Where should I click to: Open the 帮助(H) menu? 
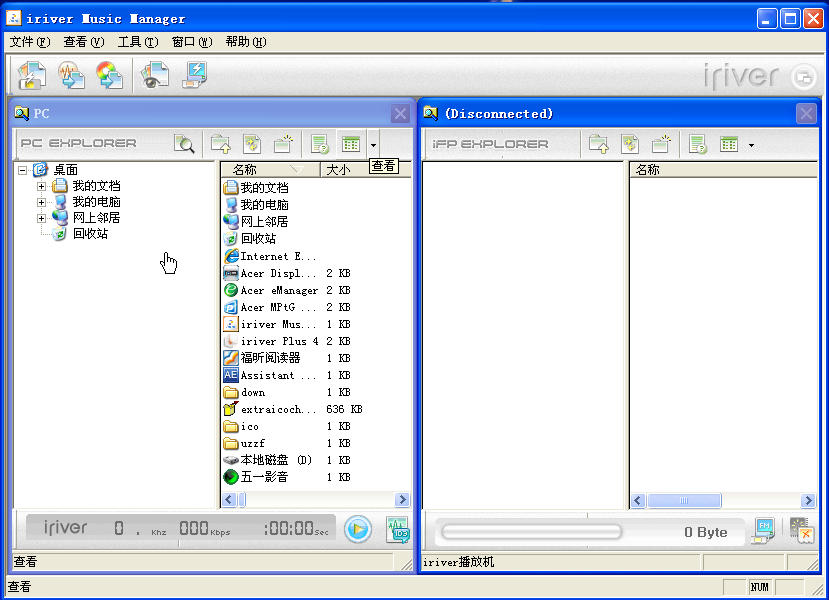[x=246, y=42]
